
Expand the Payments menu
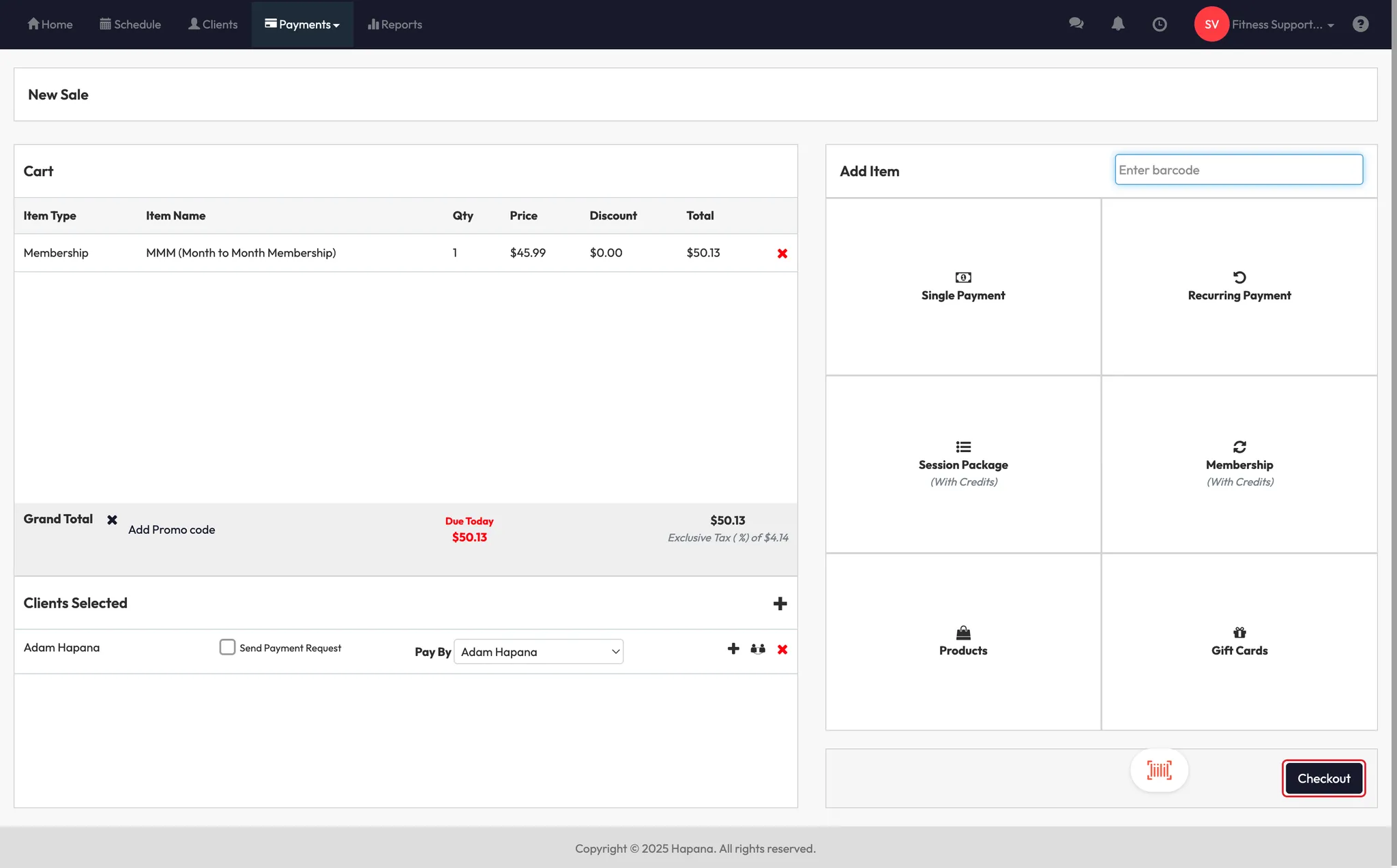302,25
